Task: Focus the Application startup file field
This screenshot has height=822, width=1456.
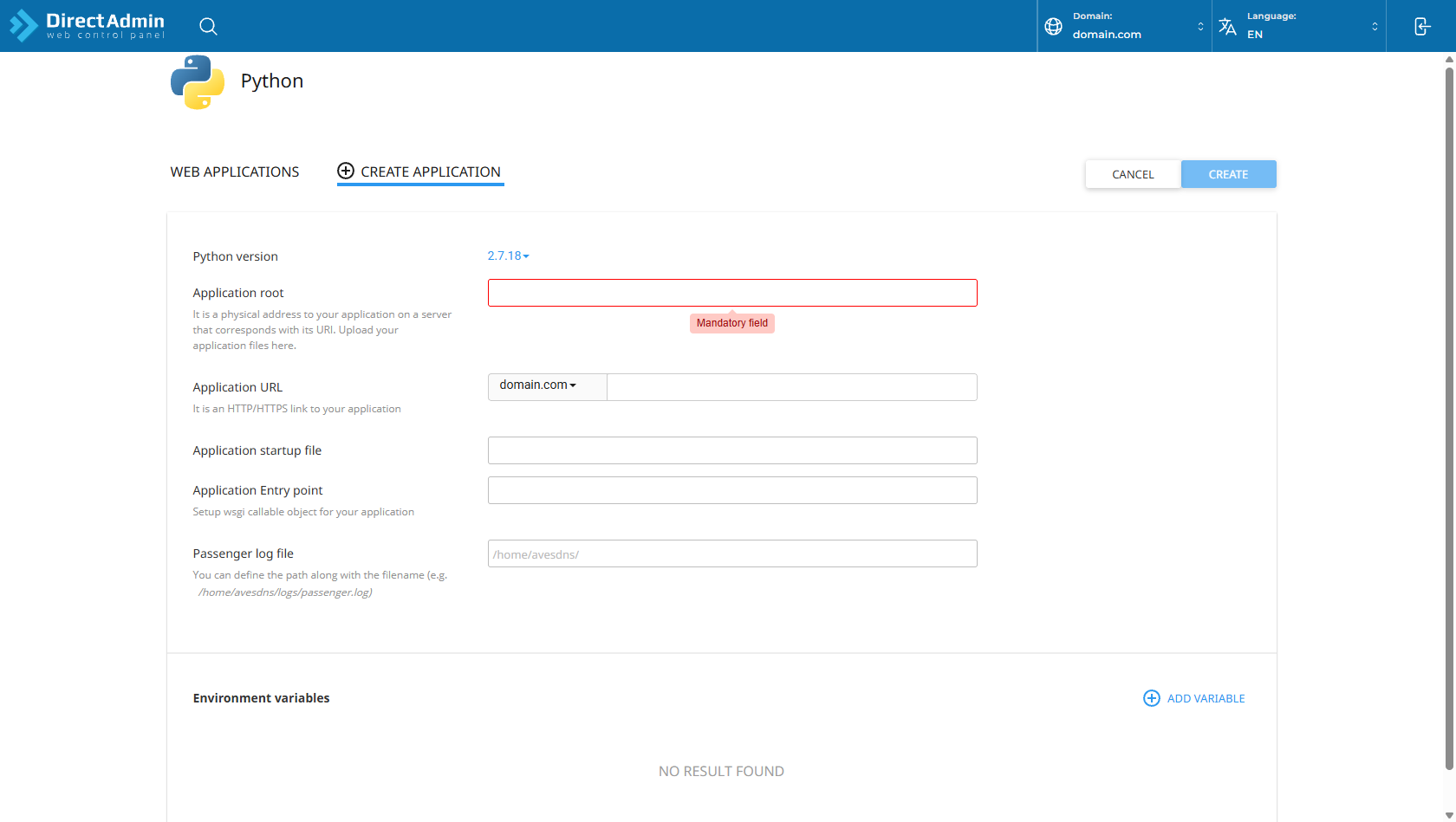Action: pyautogui.click(x=732, y=450)
